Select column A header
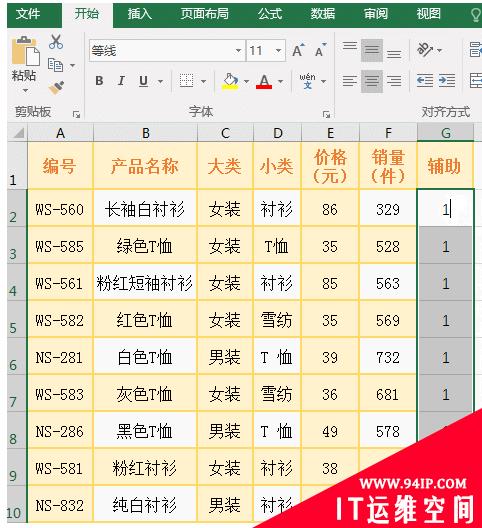This screenshot has width=482, height=528. pyautogui.click(x=60, y=133)
